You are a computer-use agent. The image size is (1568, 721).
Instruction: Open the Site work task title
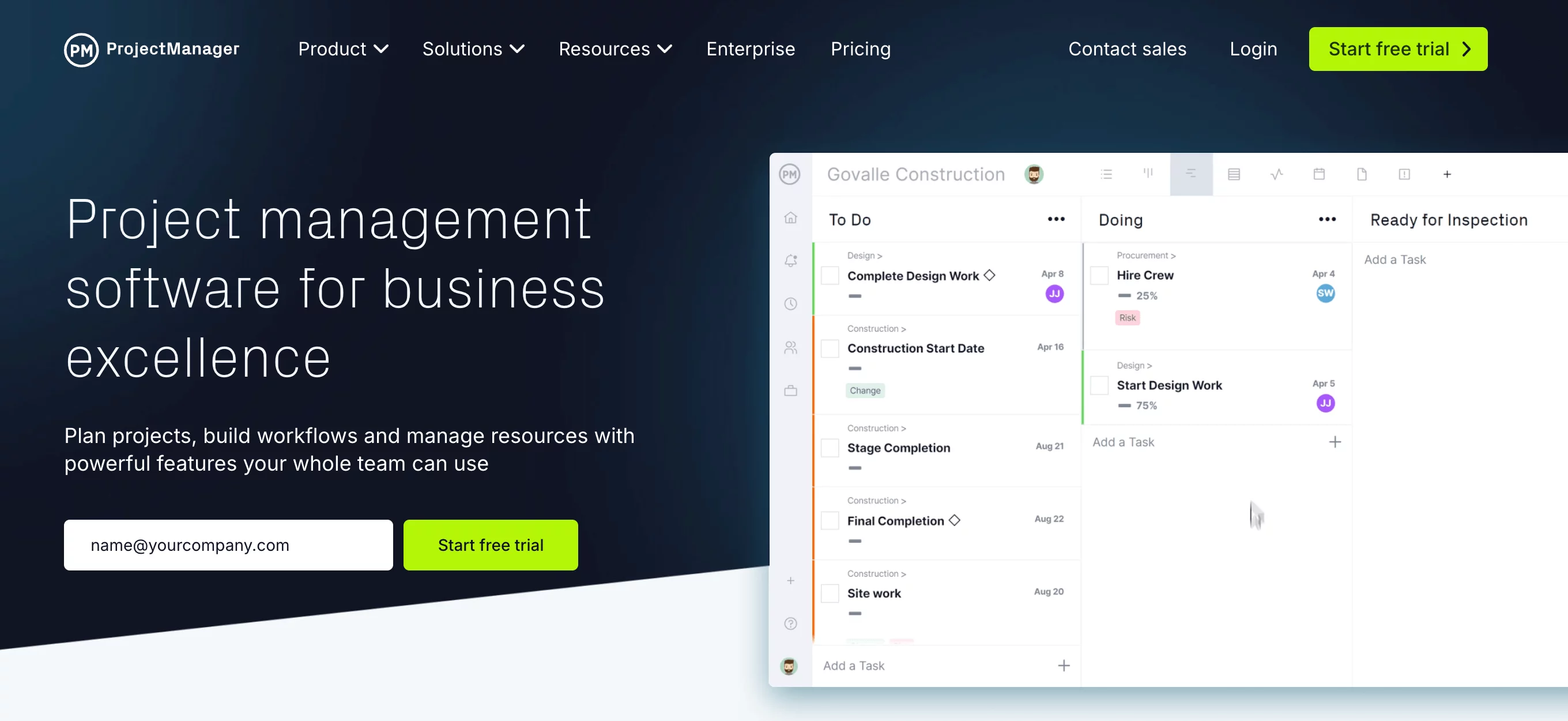[x=873, y=593]
